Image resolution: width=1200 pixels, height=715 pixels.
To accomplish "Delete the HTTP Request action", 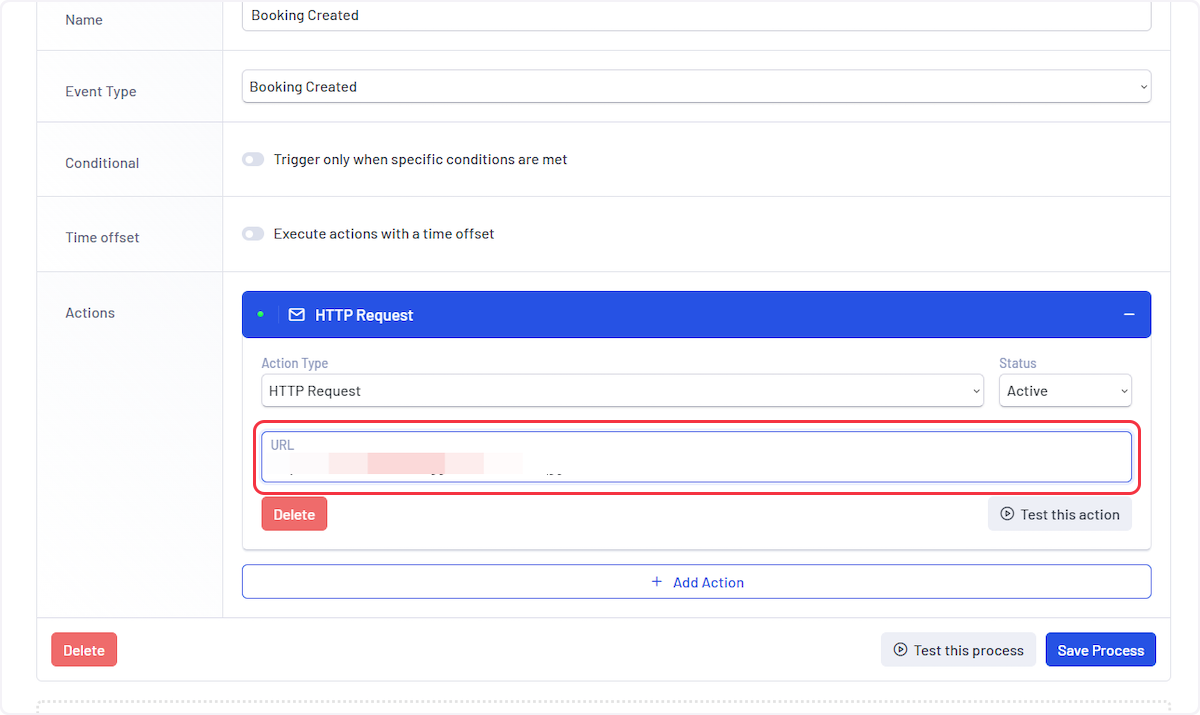I will tap(294, 514).
